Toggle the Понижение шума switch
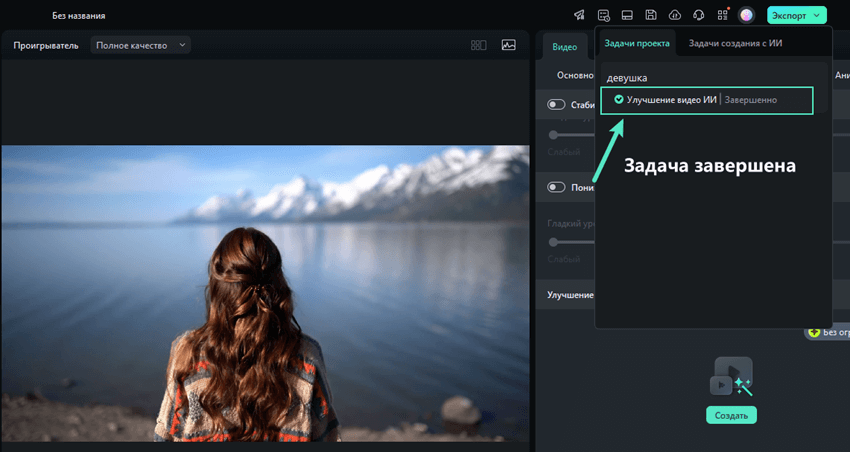The height and width of the screenshot is (452, 850). point(557,187)
